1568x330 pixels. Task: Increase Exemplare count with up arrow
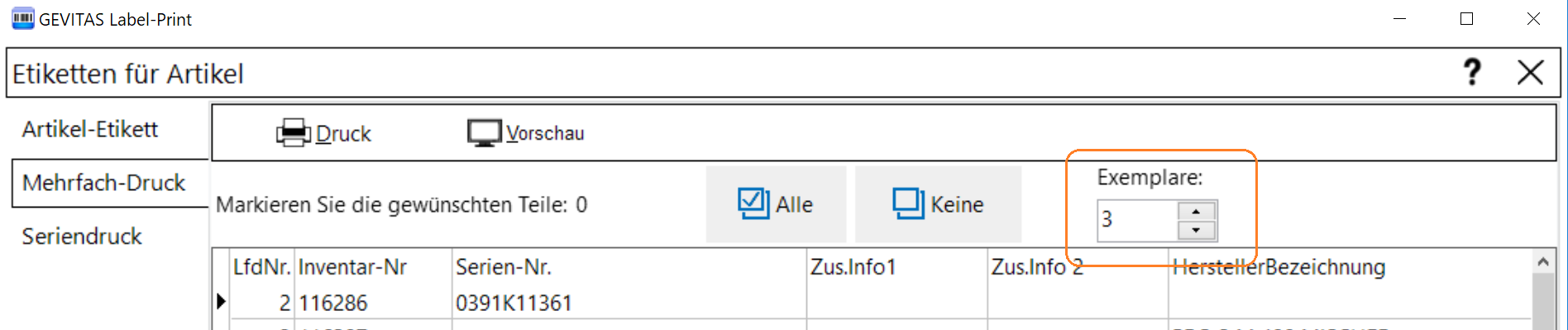[1196, 212]
